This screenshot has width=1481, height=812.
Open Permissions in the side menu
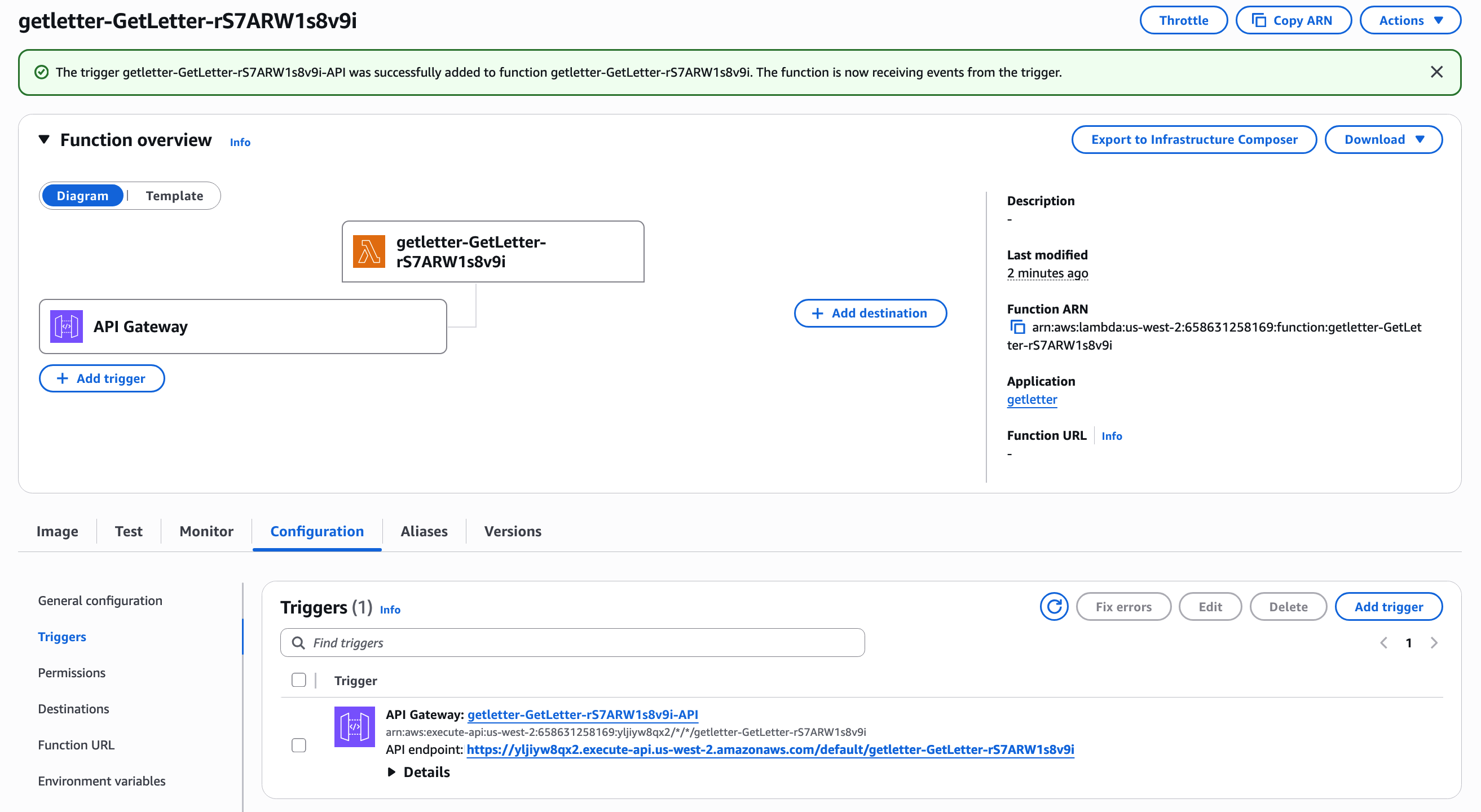72,673
